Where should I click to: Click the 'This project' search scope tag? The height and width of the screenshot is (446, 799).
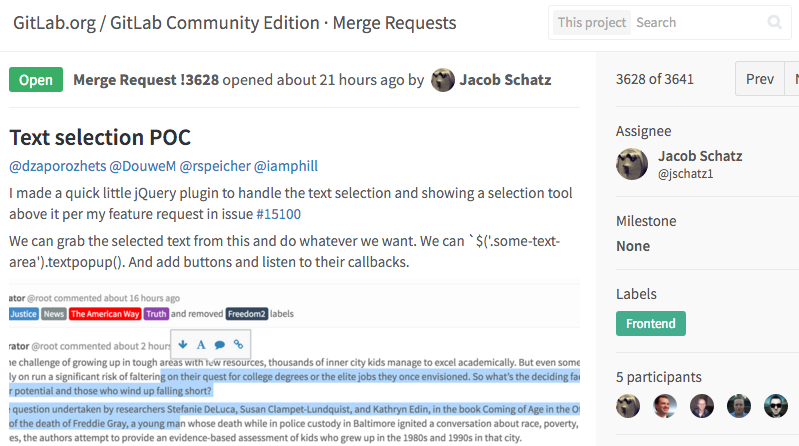tap(592, 22)
